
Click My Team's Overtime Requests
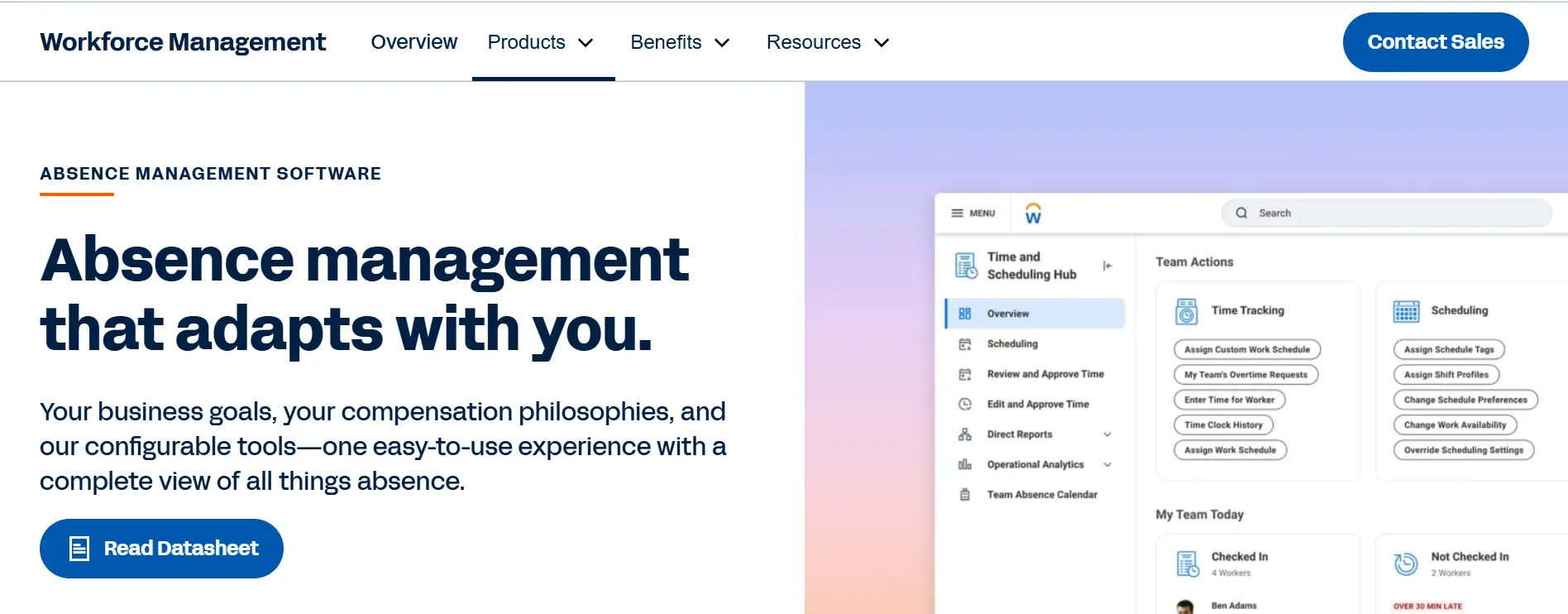pos(1245,375)
